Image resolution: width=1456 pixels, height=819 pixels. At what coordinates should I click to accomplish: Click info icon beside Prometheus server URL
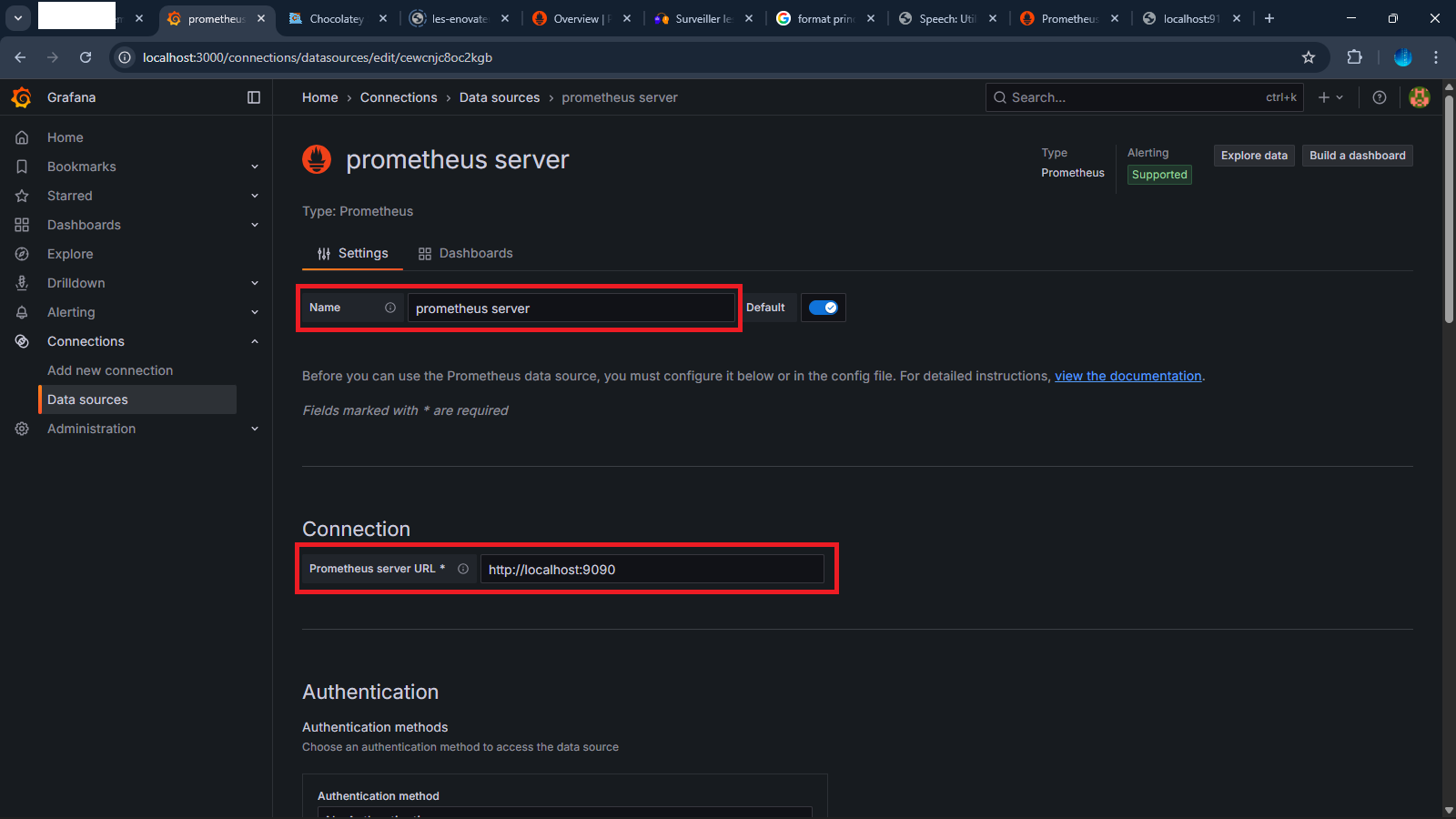point(463,569)
